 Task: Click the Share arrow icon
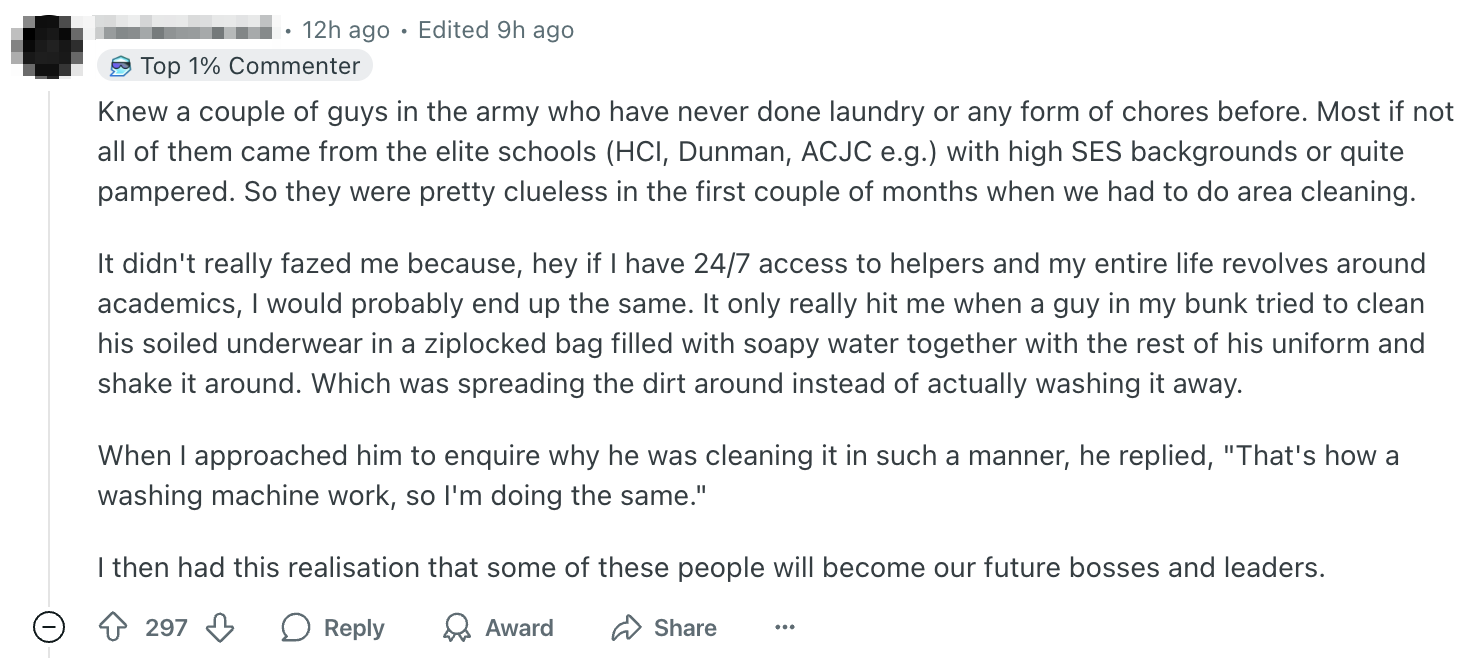pos(626,628)
